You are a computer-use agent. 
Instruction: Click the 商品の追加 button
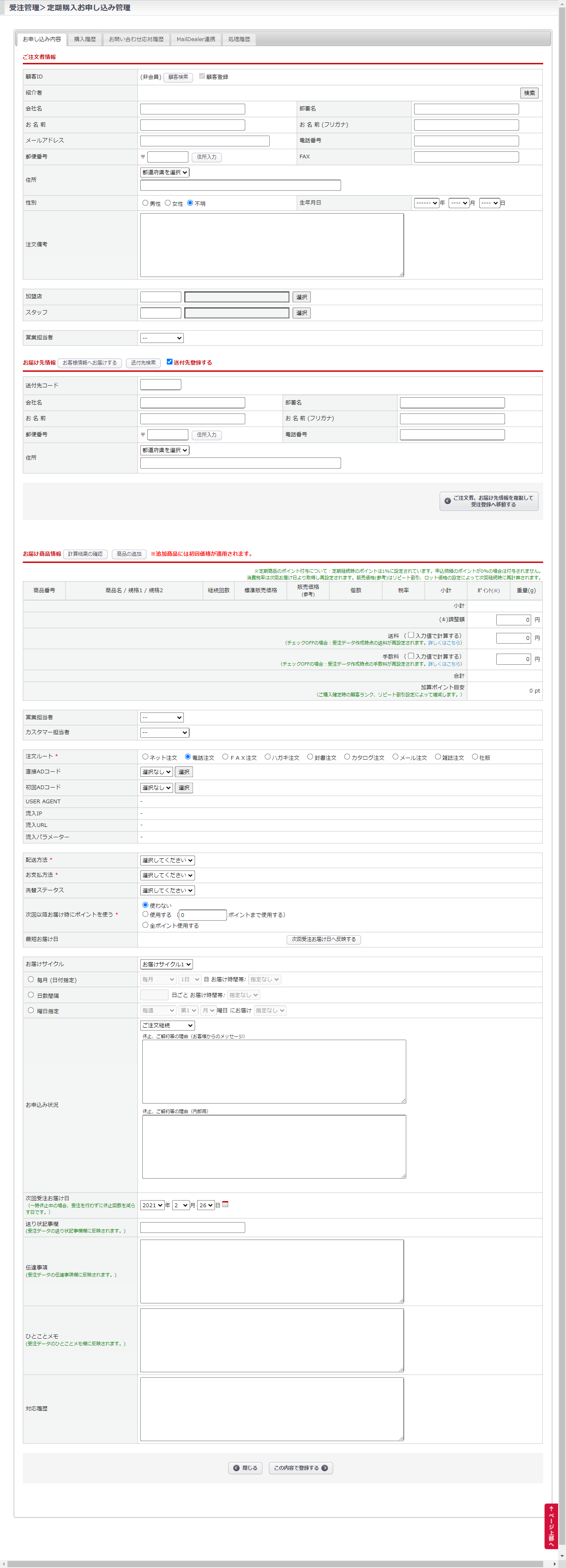click(129, 554)
